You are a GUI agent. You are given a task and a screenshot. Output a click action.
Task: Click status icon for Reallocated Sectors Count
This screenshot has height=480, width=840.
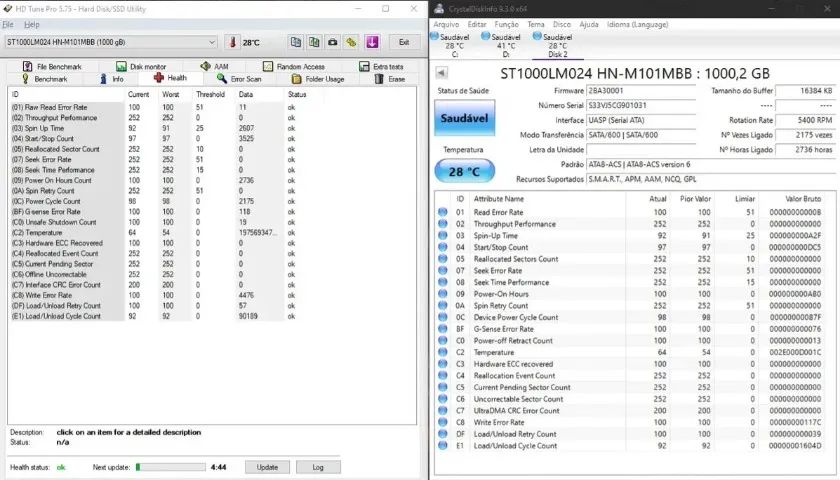[x=442, y=259]
